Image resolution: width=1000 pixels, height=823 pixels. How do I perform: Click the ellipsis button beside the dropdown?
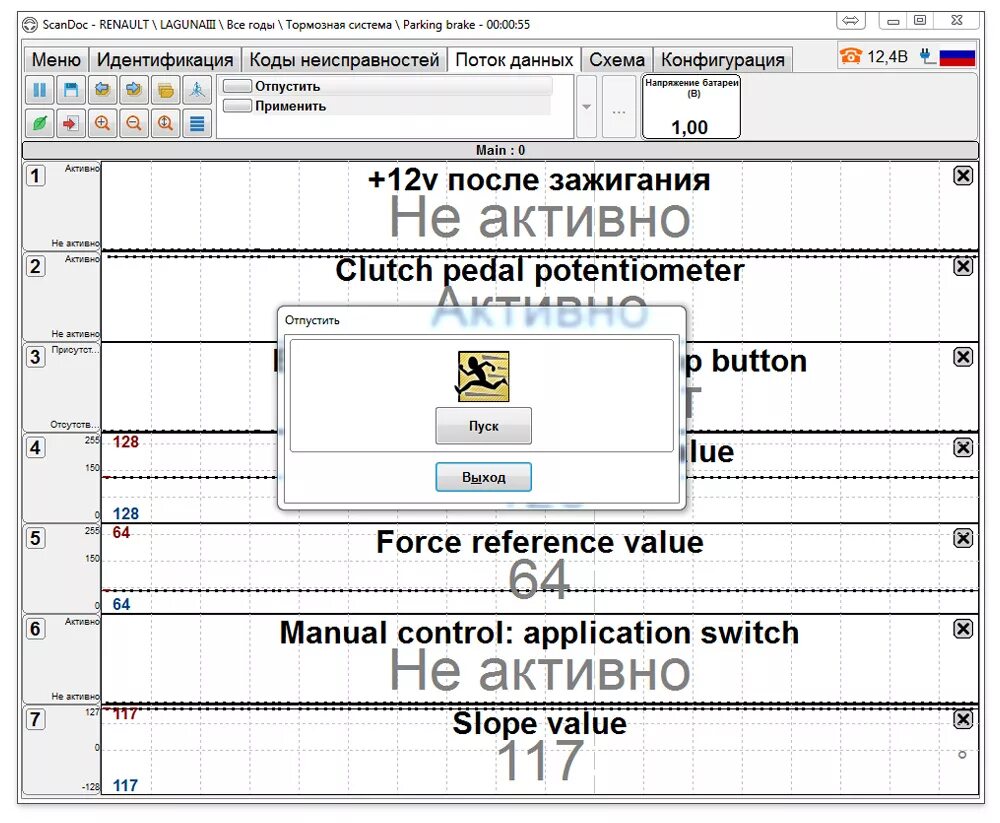[x=619, y=107]
